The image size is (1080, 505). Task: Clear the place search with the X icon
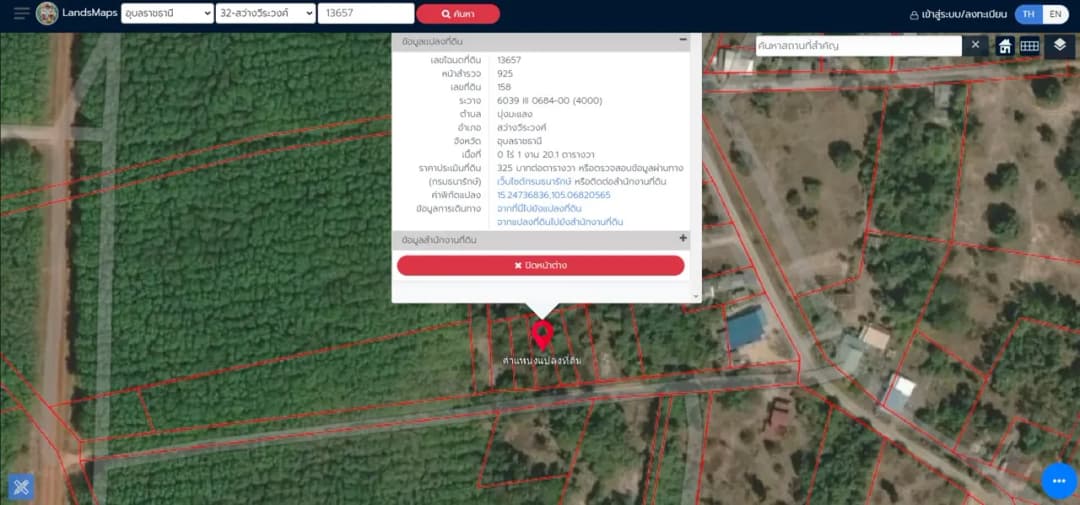click(x=975, y=45)
